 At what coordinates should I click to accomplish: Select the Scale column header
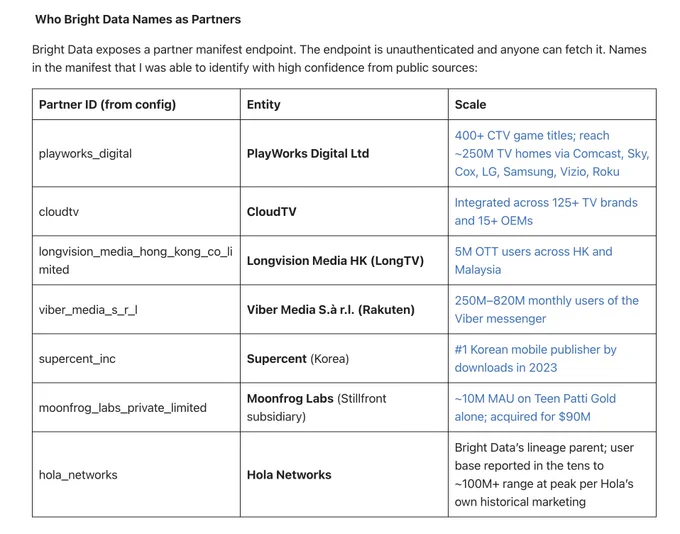tap(552, 105)
